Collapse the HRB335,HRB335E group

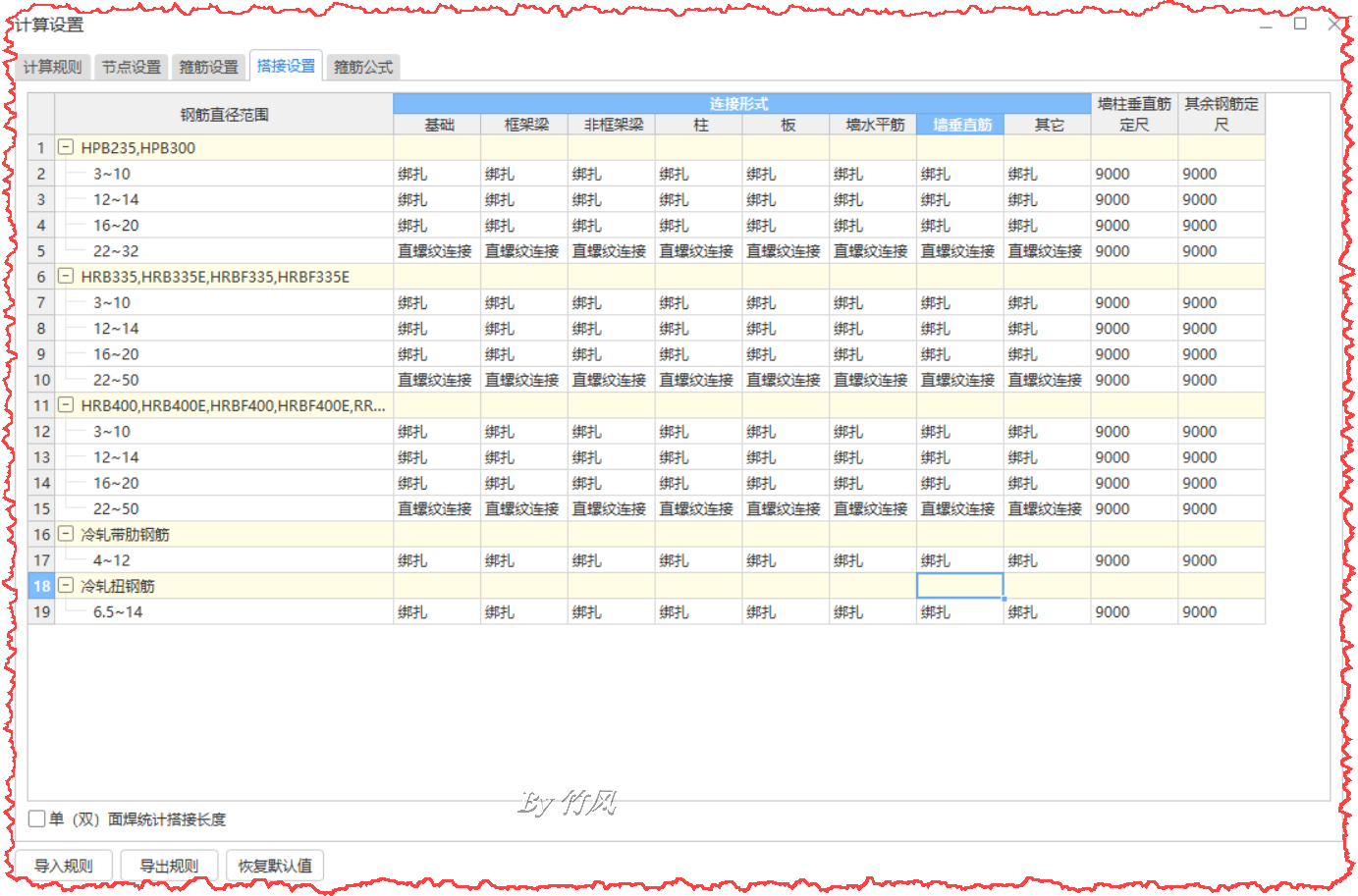tap(66, 276)
